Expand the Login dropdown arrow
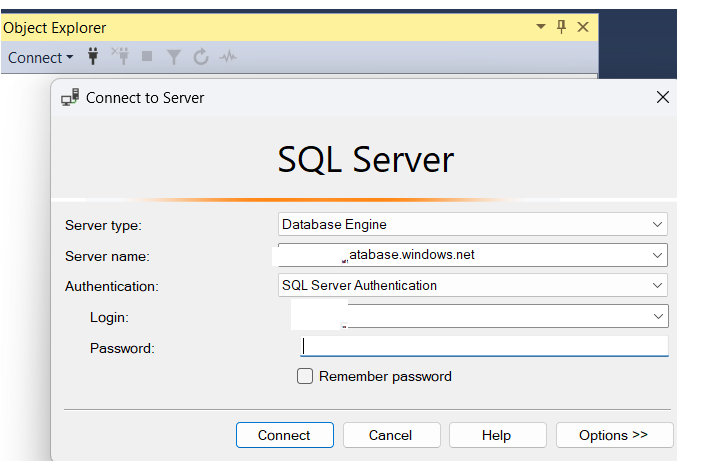The width and height of the screenshot is (705, 465). click(x=658, y=317)
